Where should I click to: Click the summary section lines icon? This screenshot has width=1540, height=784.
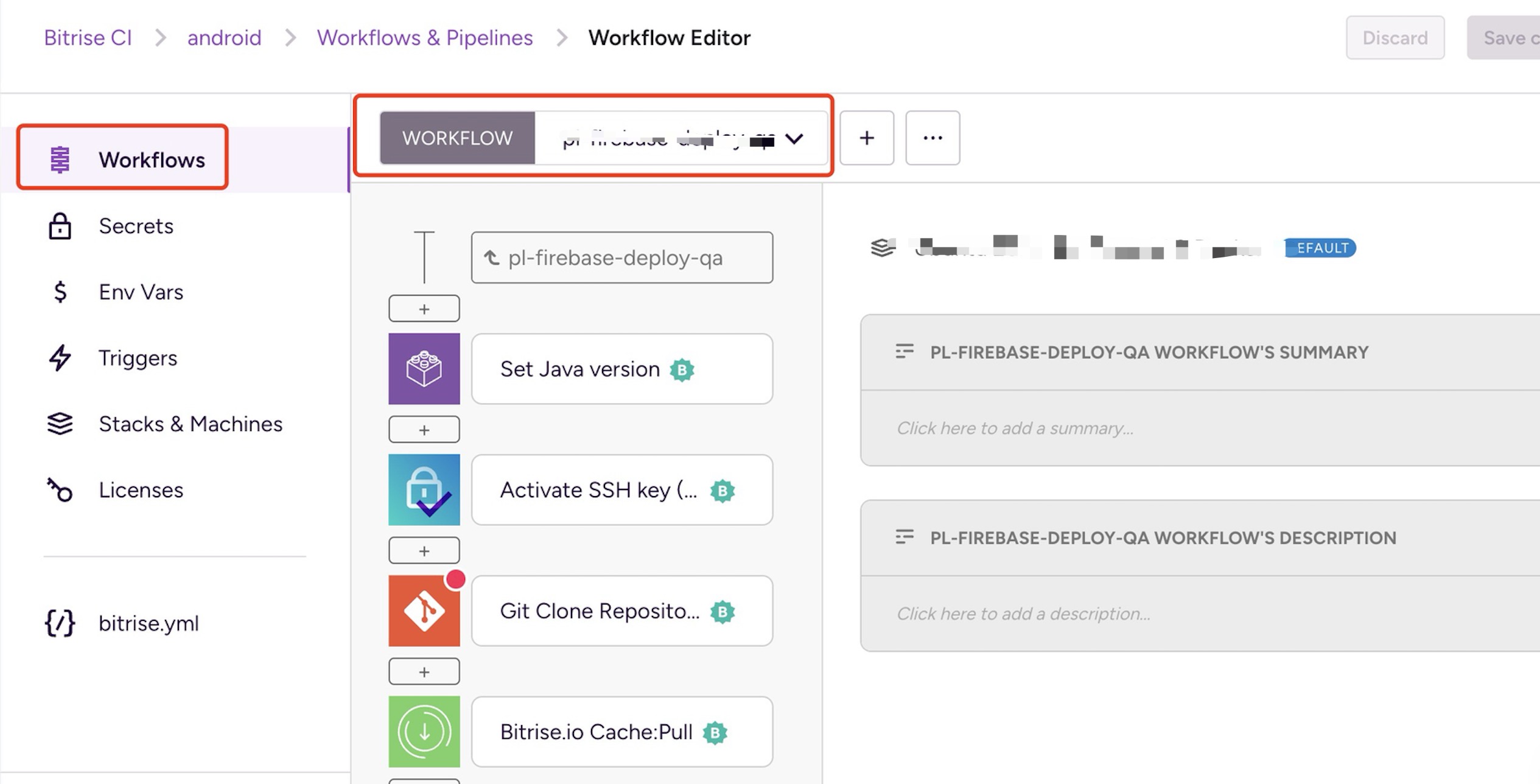click(x=905, y=351)
